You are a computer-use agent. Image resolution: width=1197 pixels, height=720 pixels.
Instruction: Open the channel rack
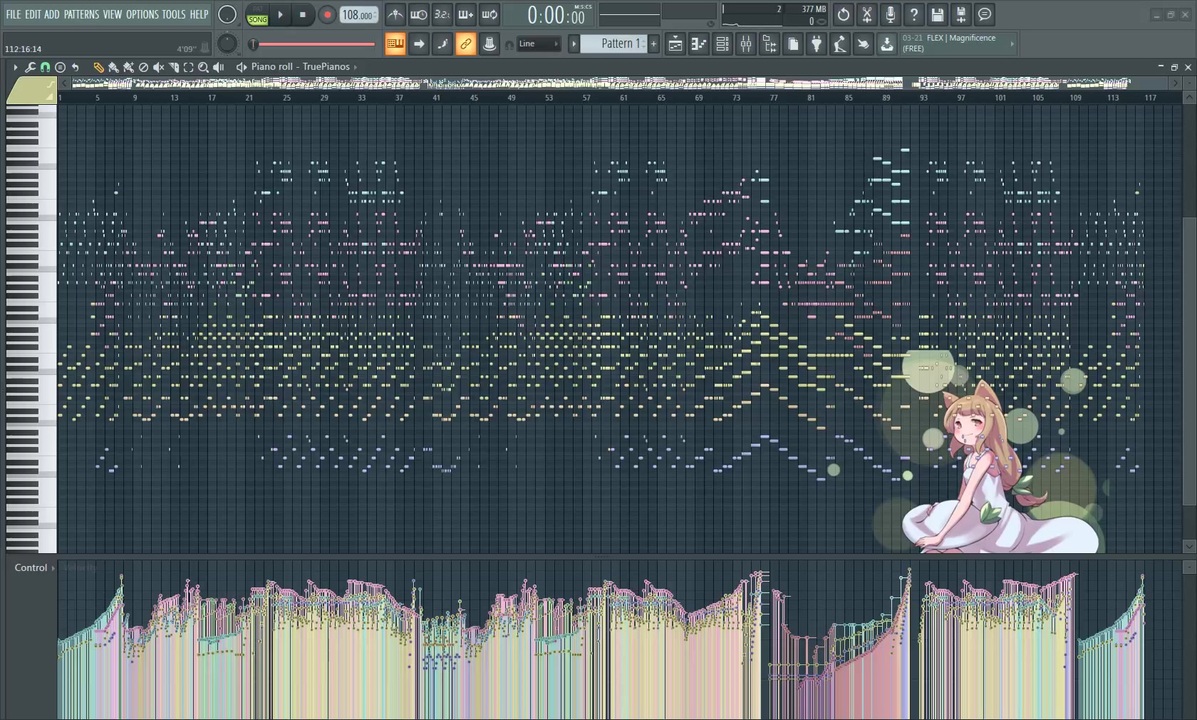coord(722,44)
